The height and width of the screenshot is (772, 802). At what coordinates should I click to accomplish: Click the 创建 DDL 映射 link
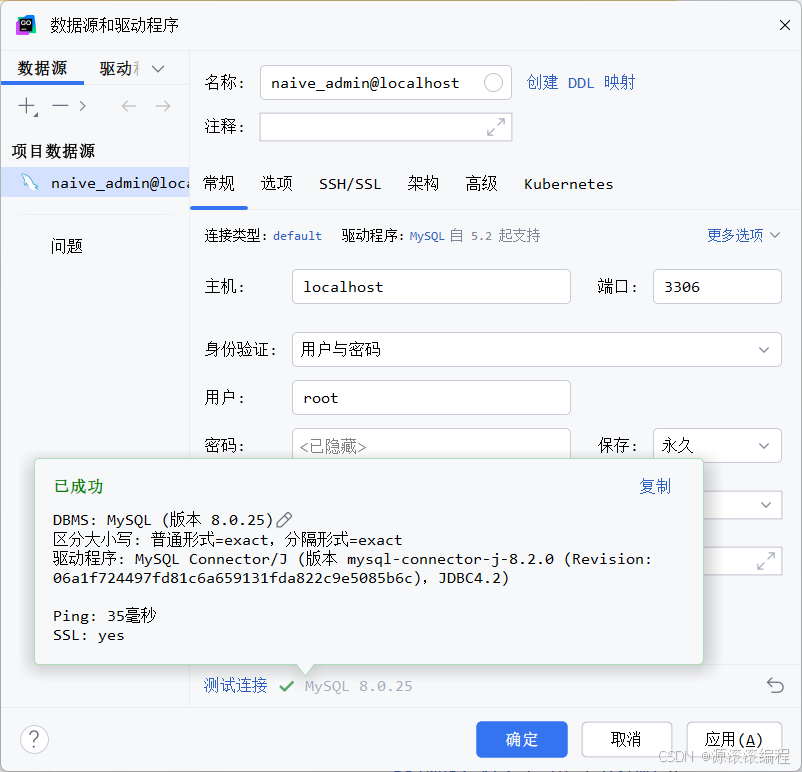click(x=581, y=82)
